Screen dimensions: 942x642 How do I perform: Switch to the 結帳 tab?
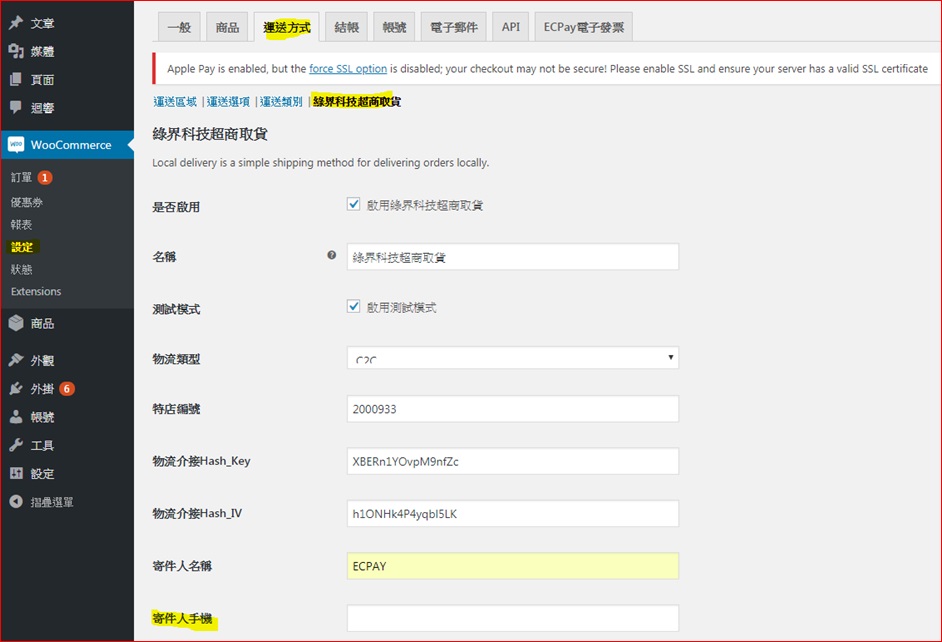coord(347,27)
